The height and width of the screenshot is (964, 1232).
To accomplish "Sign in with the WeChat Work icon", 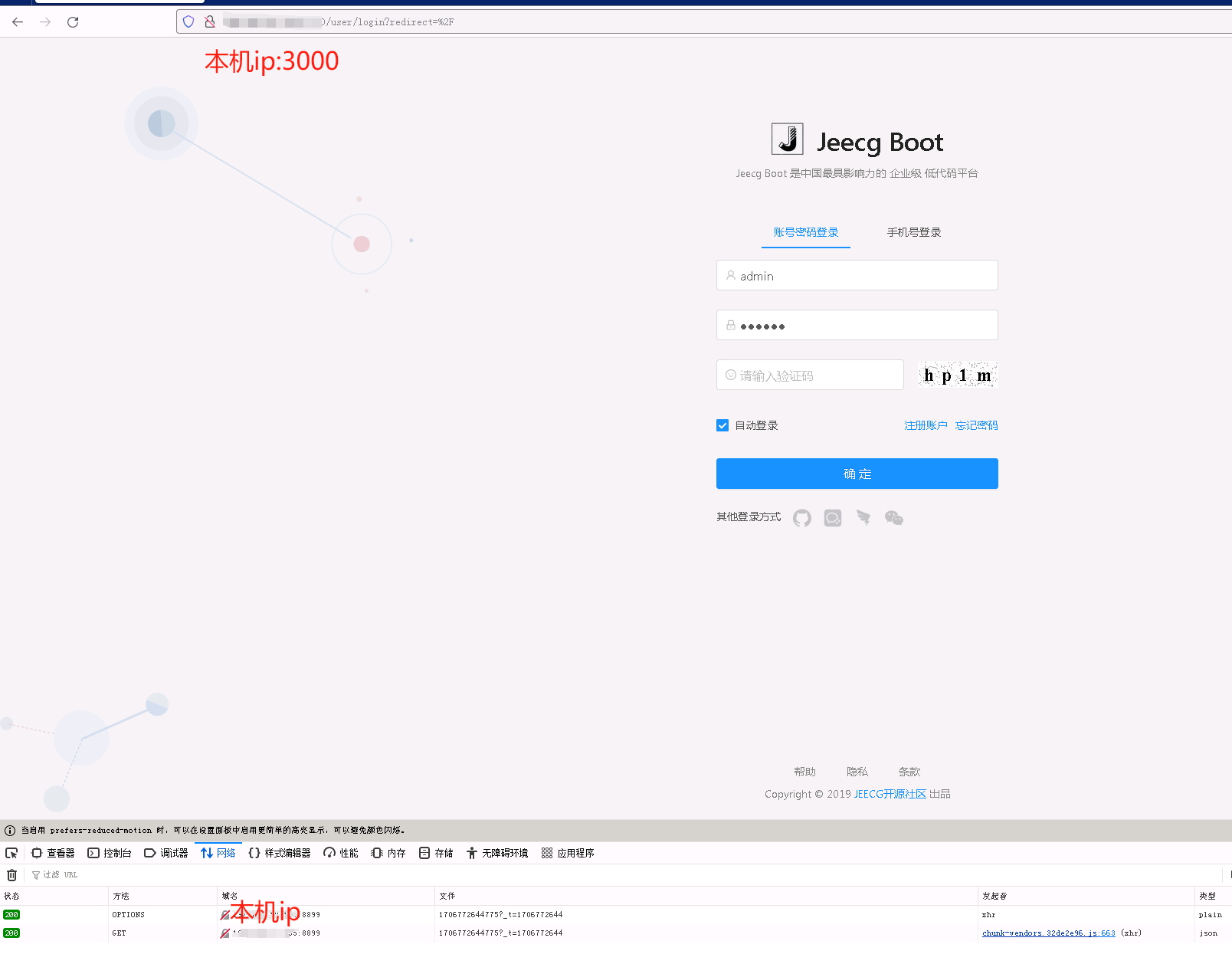I will pos(833,518).
